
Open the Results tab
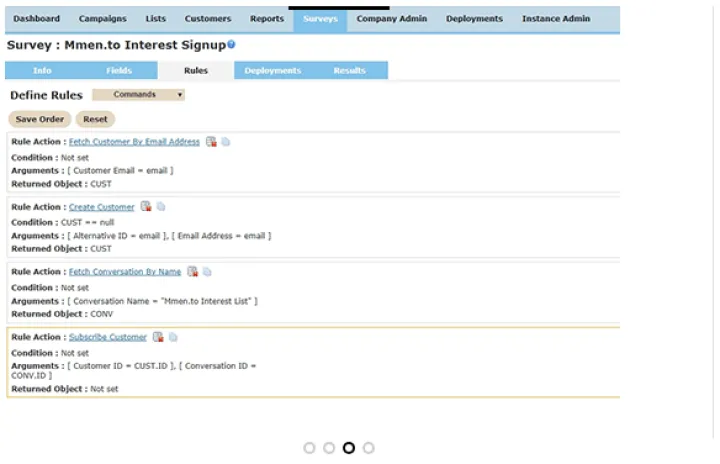point(349,71)
